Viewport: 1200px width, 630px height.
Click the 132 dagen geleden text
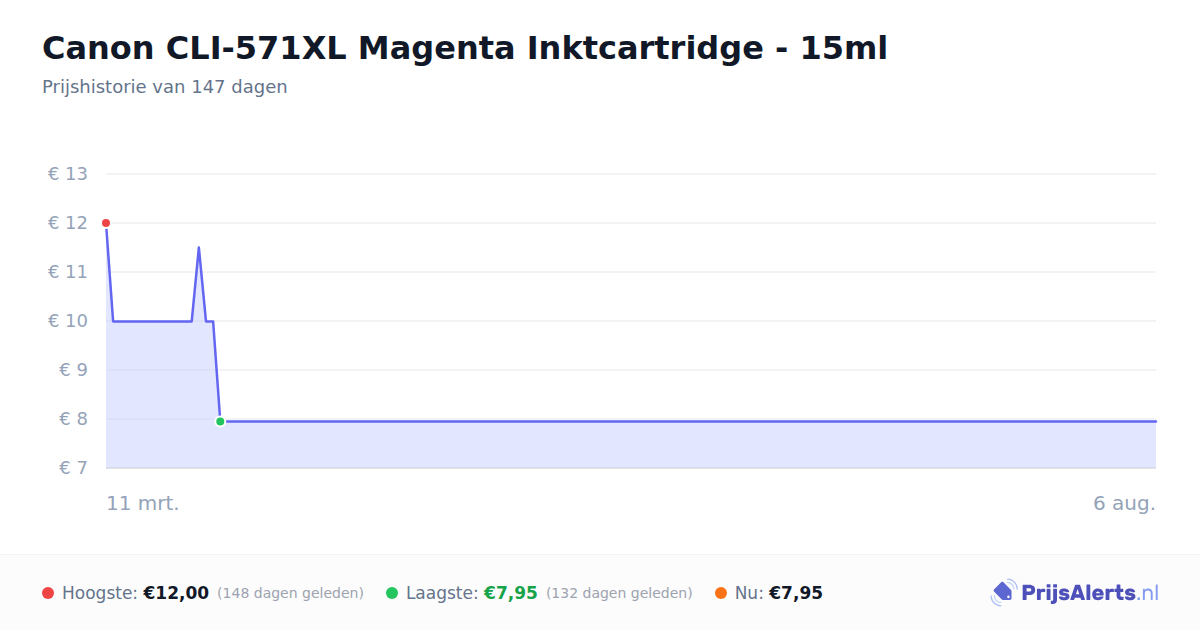click(619, 593)
